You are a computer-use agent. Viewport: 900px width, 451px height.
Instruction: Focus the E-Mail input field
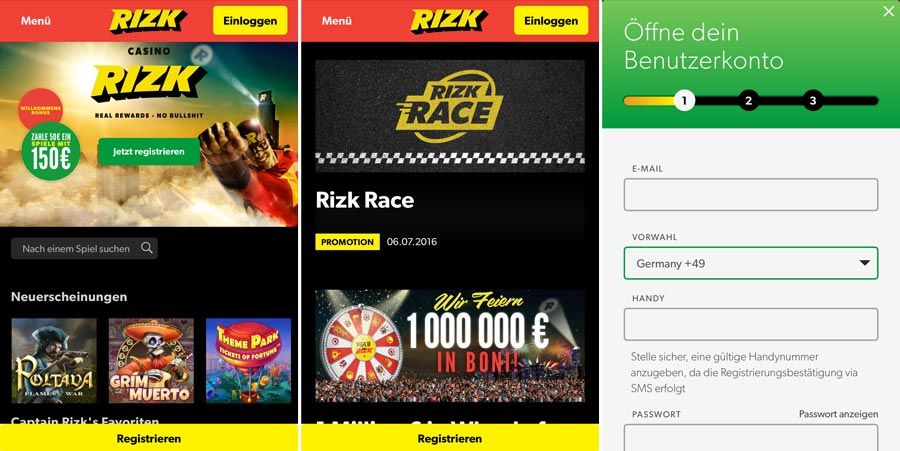pyautogui.click(x=751, y=195)
